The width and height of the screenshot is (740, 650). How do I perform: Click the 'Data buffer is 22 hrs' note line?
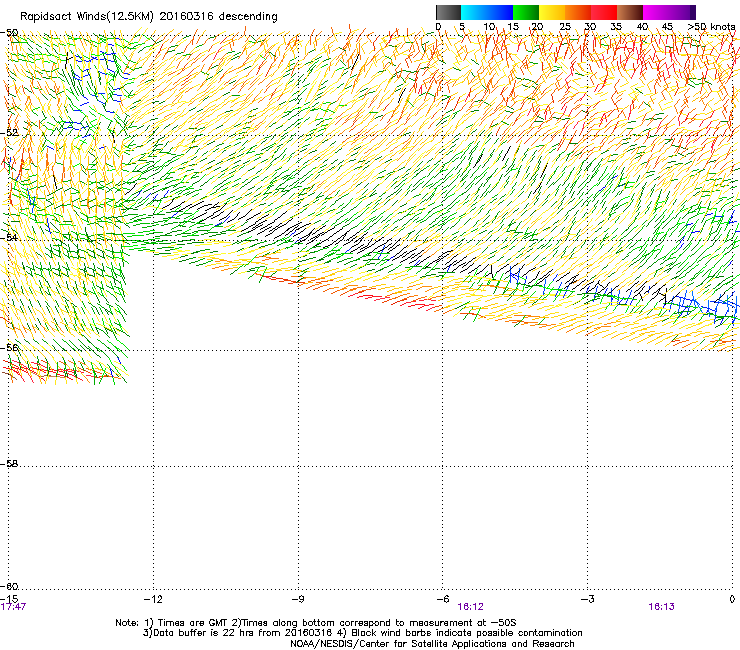click(x=362, y=633)
